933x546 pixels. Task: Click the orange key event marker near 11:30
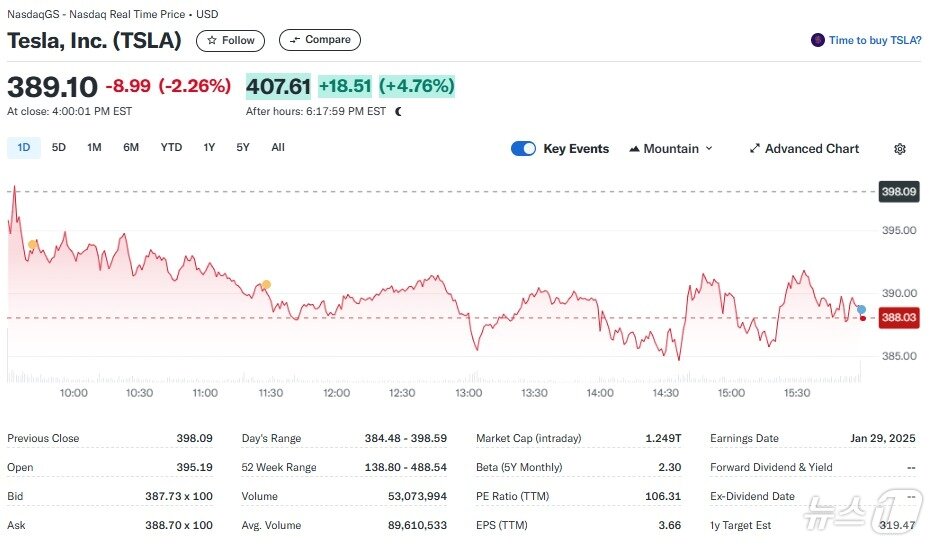click(265, 285)
